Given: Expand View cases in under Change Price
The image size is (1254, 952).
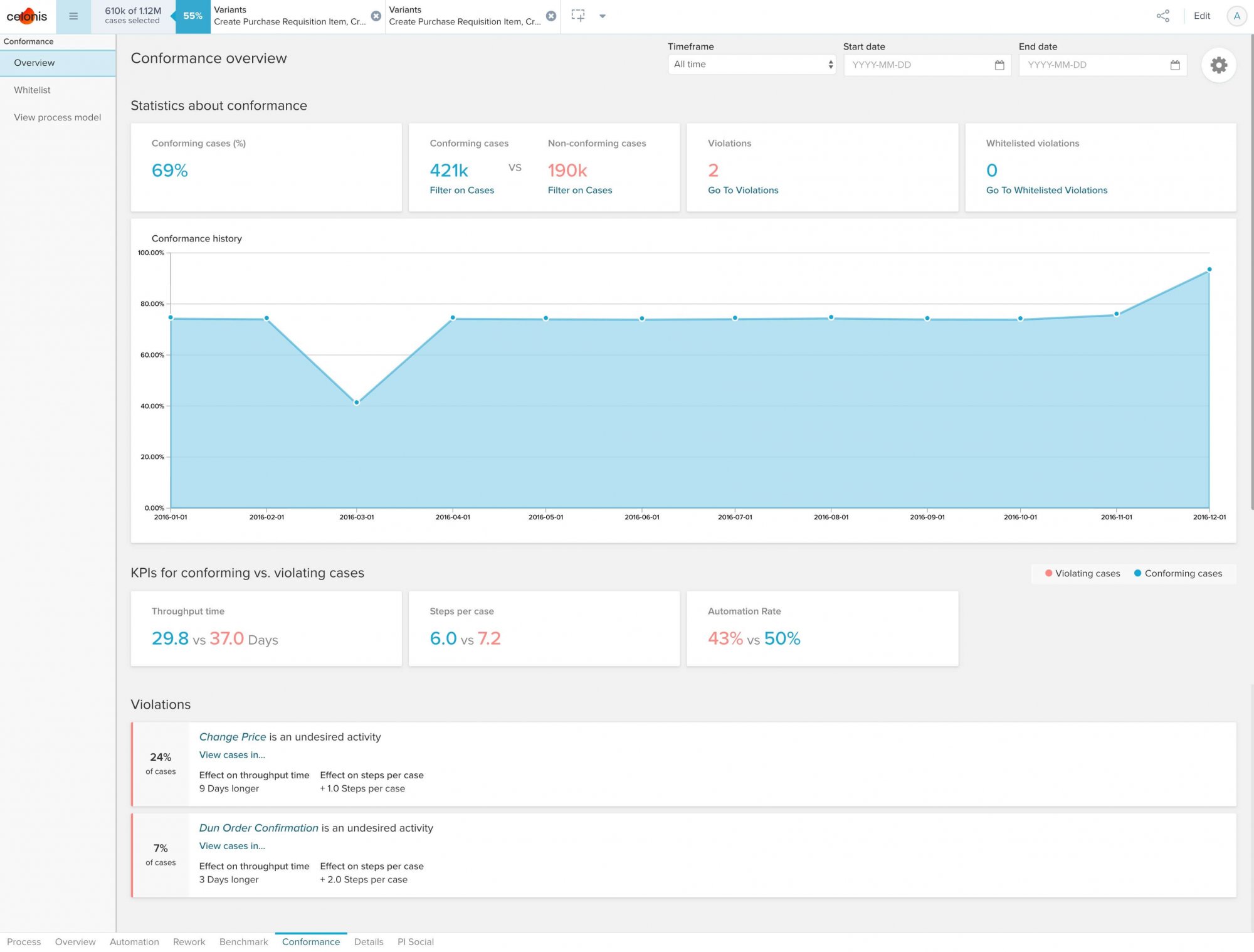Looking at the screenshot, I should [232, 755].
